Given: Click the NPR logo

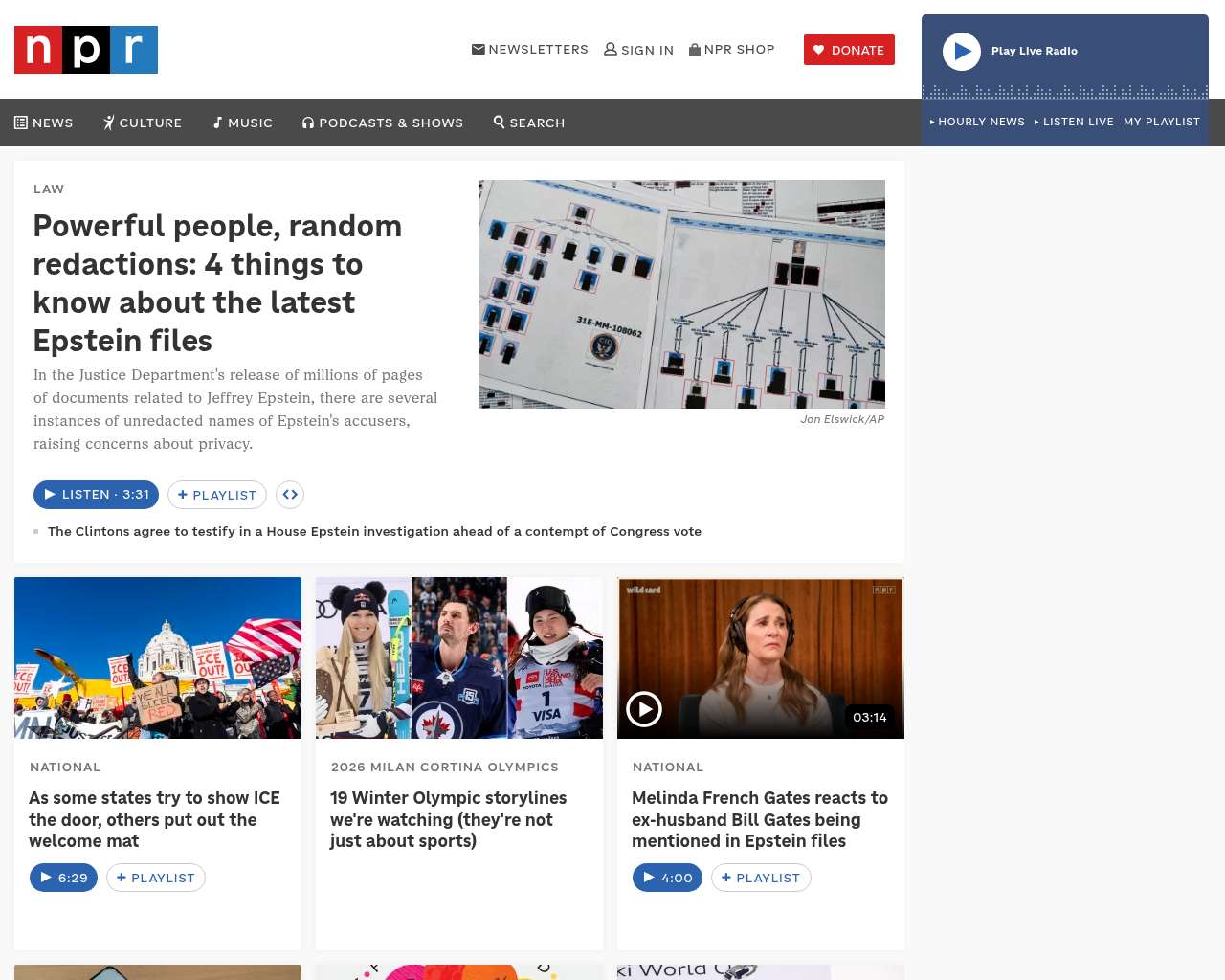Looking at the screenshot, I should [x=86, y=50].
